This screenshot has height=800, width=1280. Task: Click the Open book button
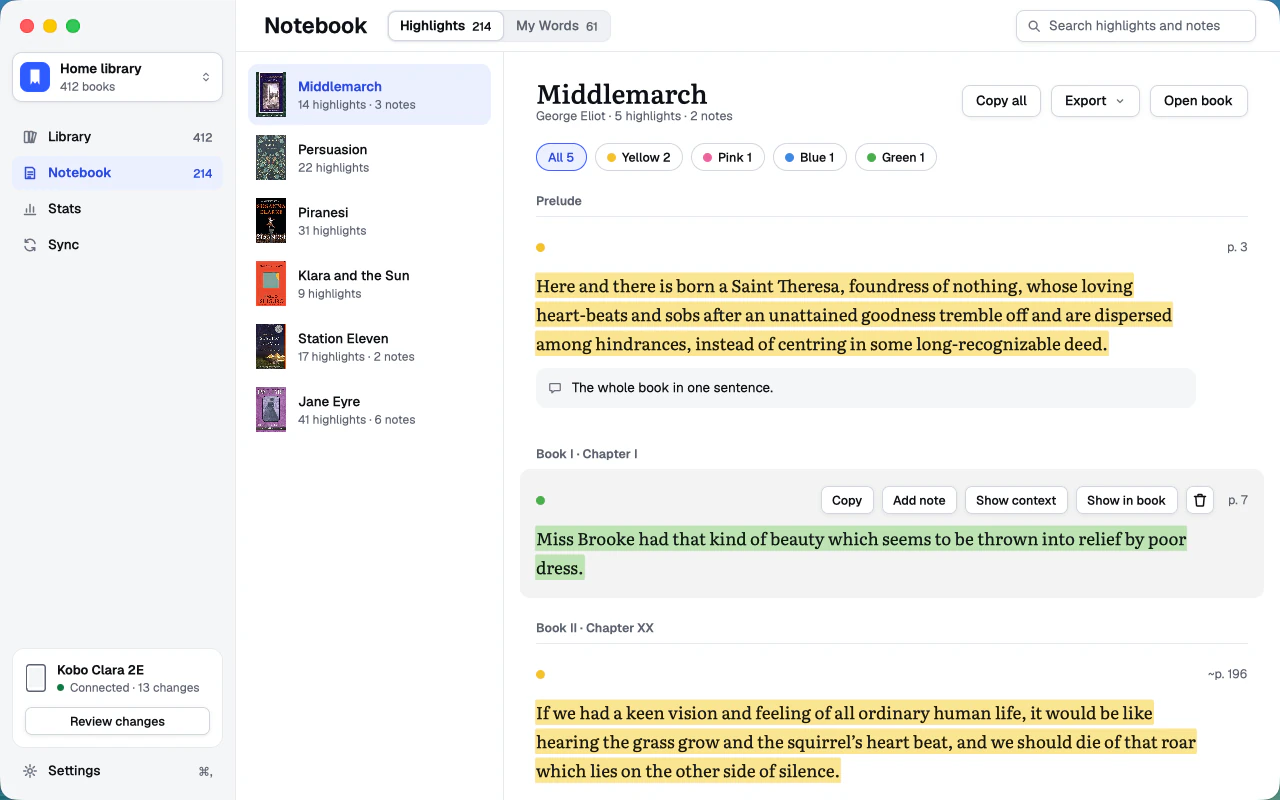[1198, 101]
